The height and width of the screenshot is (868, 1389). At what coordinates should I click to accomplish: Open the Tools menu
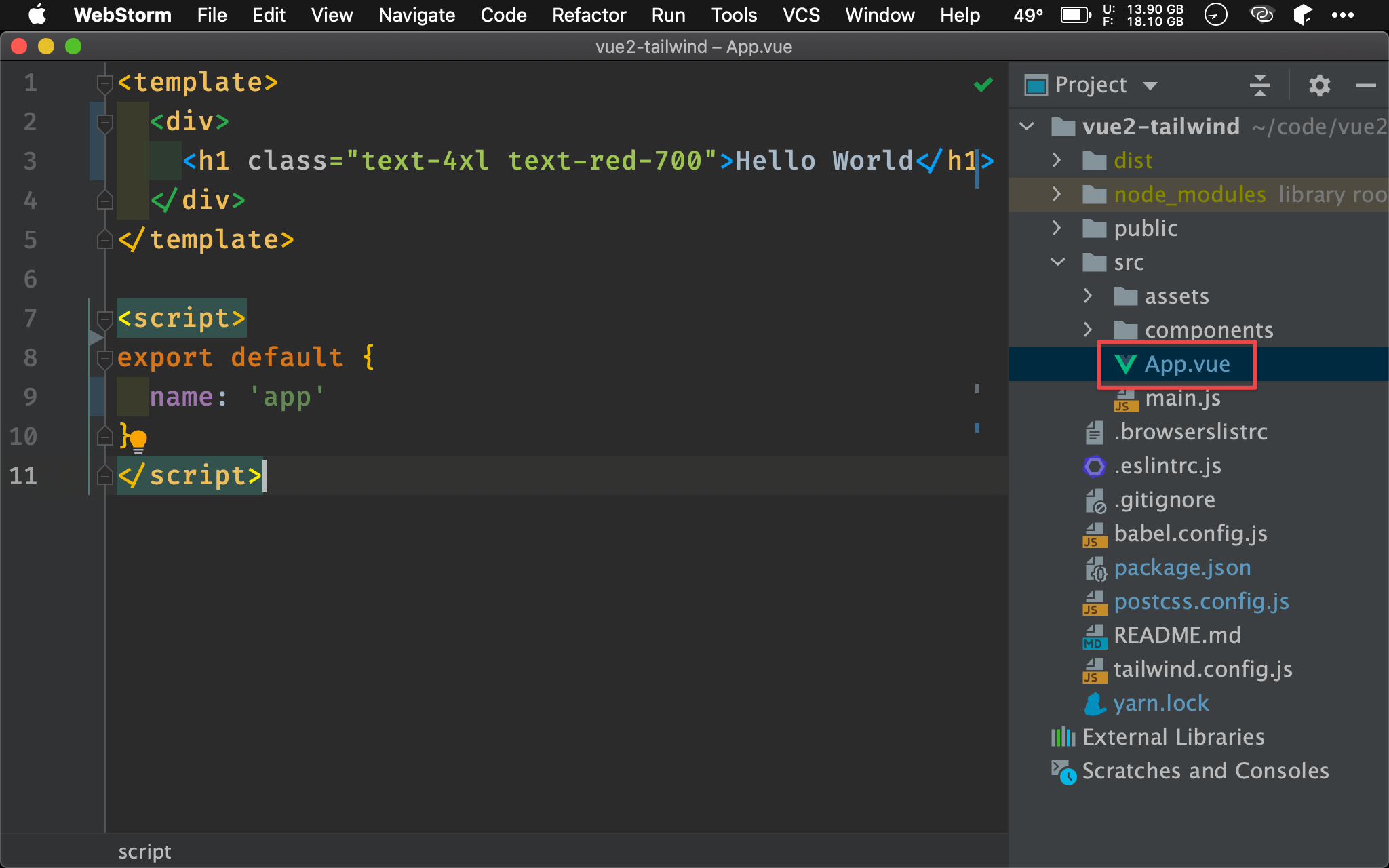[734, 14]
